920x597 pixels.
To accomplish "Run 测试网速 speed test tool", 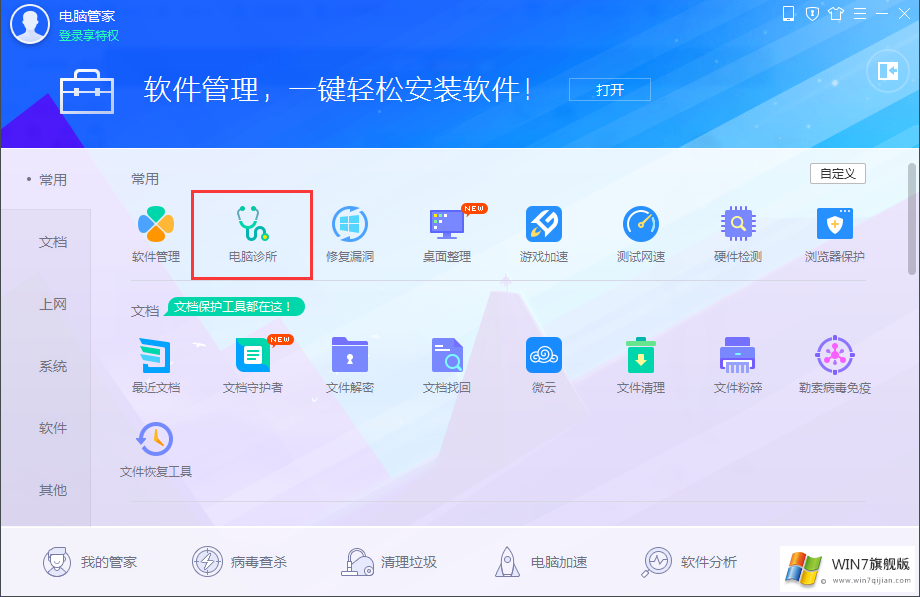I will pyautogui.click(x=641, y=234).
